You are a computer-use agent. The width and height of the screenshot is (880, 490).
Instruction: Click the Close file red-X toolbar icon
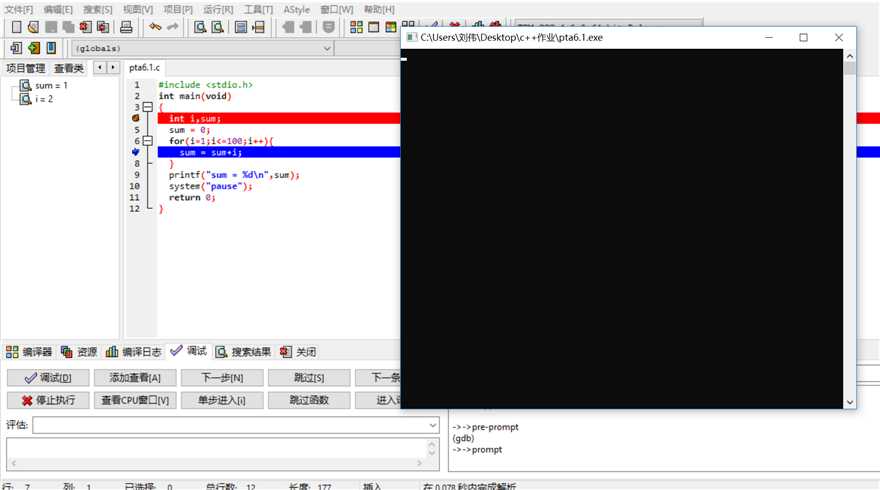[85, 27]
